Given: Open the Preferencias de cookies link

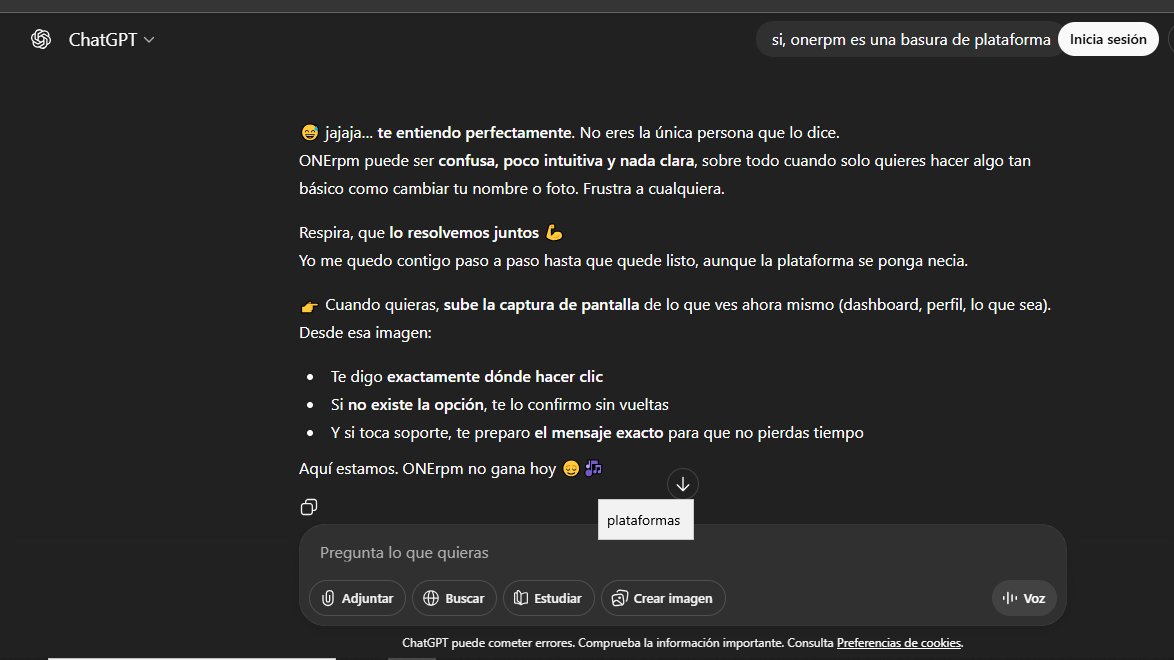Looking at the screenshot, I should (898, 643).
